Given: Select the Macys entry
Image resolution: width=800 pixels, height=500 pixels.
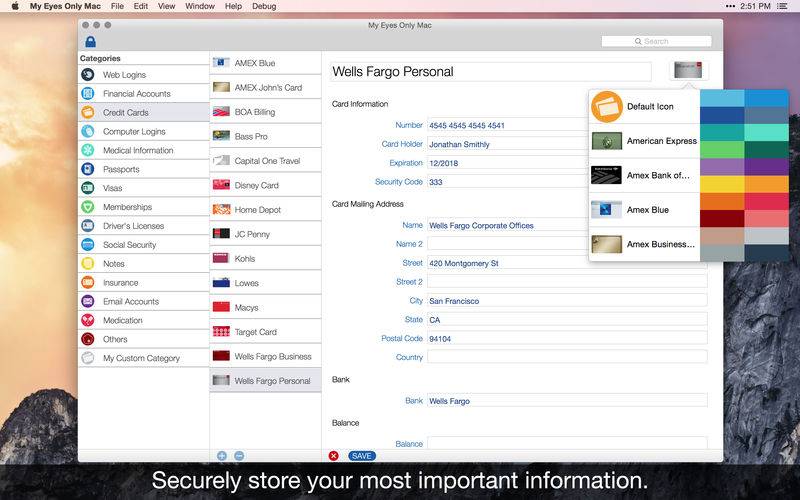Looking at the screenshot, I should [265, 308].
